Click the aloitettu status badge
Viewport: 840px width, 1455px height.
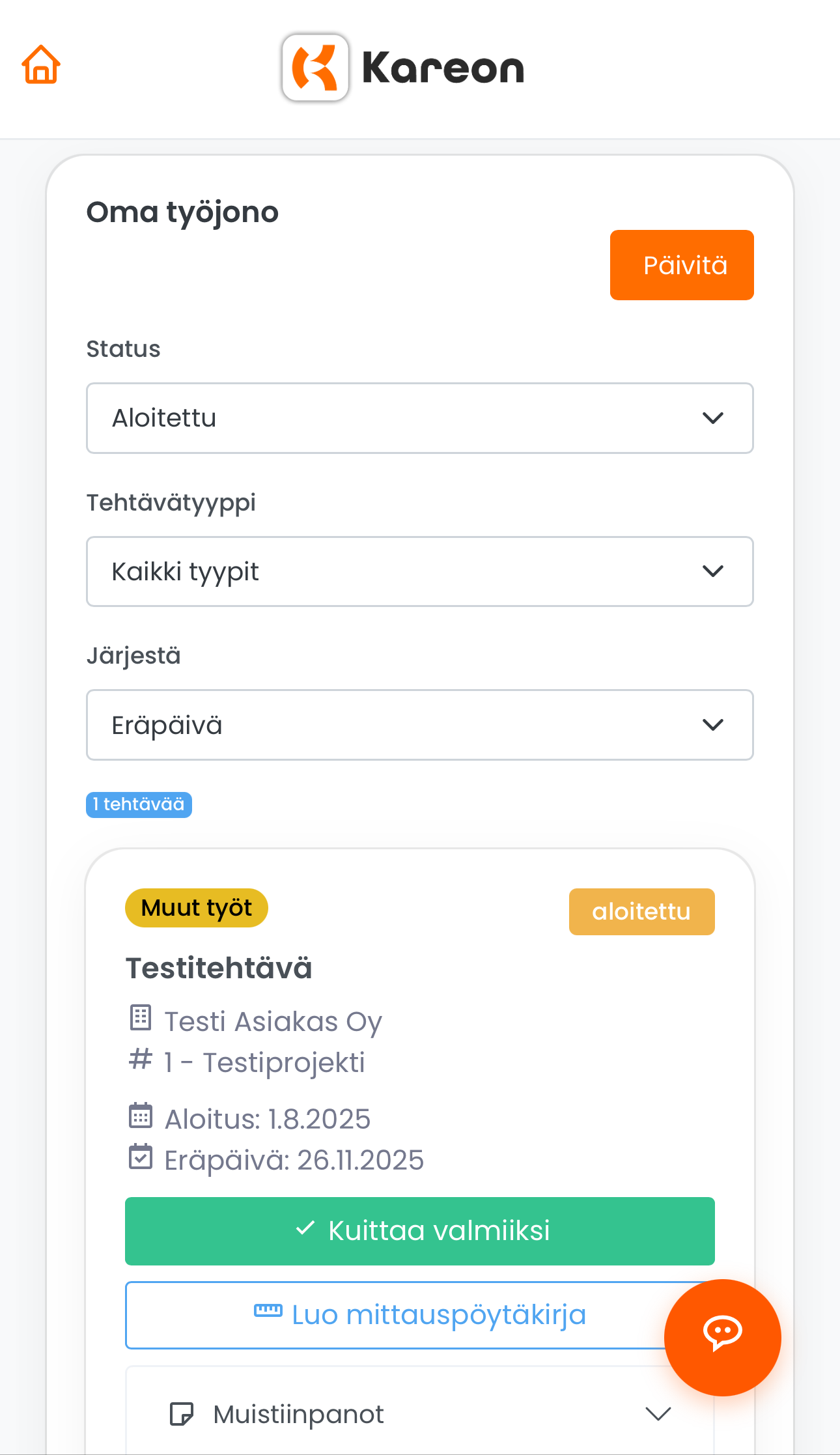click(641, 912)
